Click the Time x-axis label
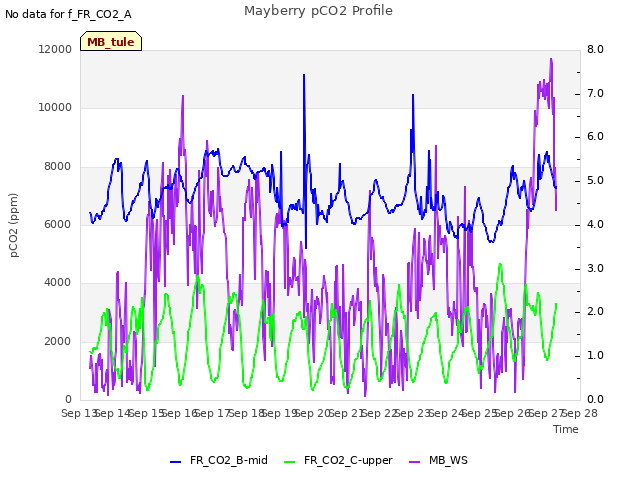Image resolution: width=640 pixels, height=480 pixels. coord(566,429)
